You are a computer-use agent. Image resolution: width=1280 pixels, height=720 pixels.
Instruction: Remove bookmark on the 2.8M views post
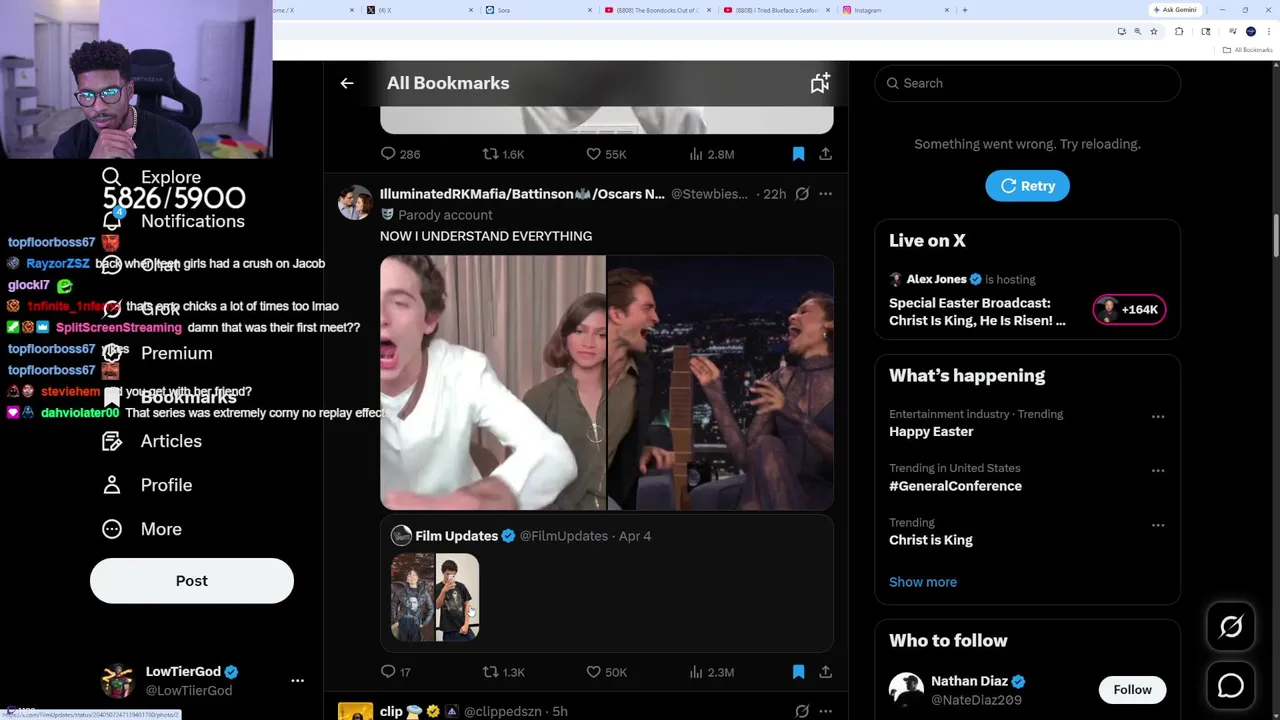click(x=798, y=154)
